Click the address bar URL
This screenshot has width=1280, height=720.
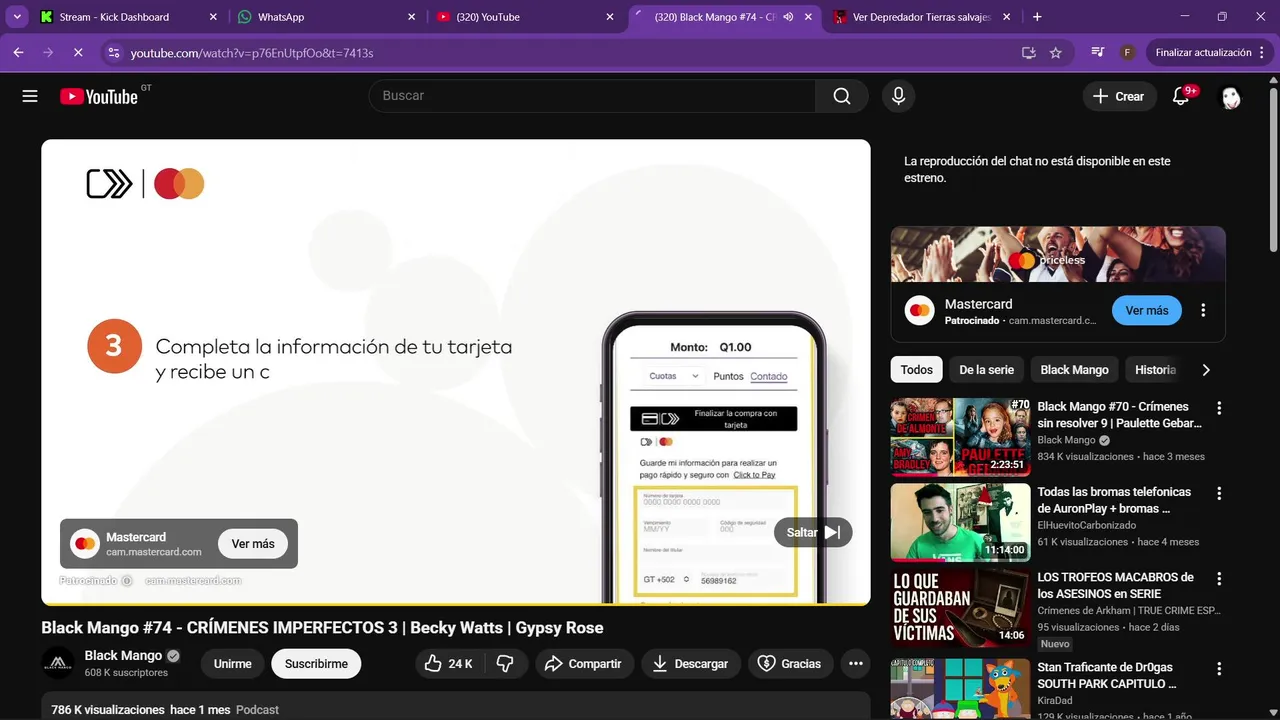click(x=252, y=52)
